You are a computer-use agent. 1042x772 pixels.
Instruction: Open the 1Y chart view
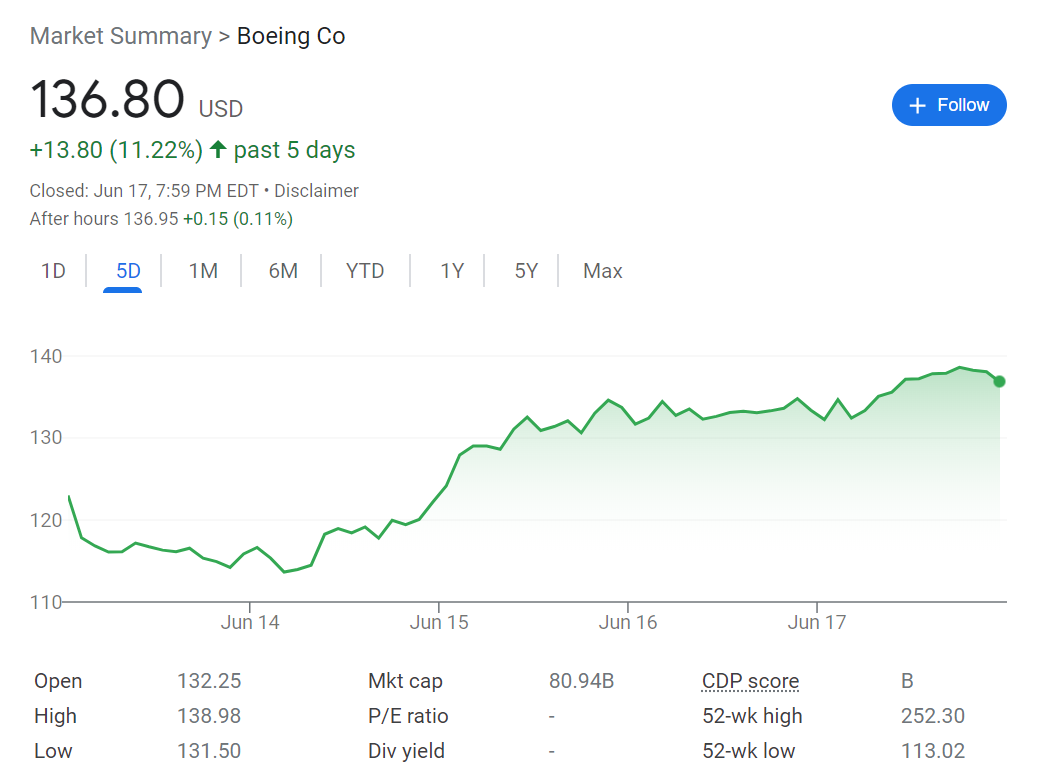(452, 271)
